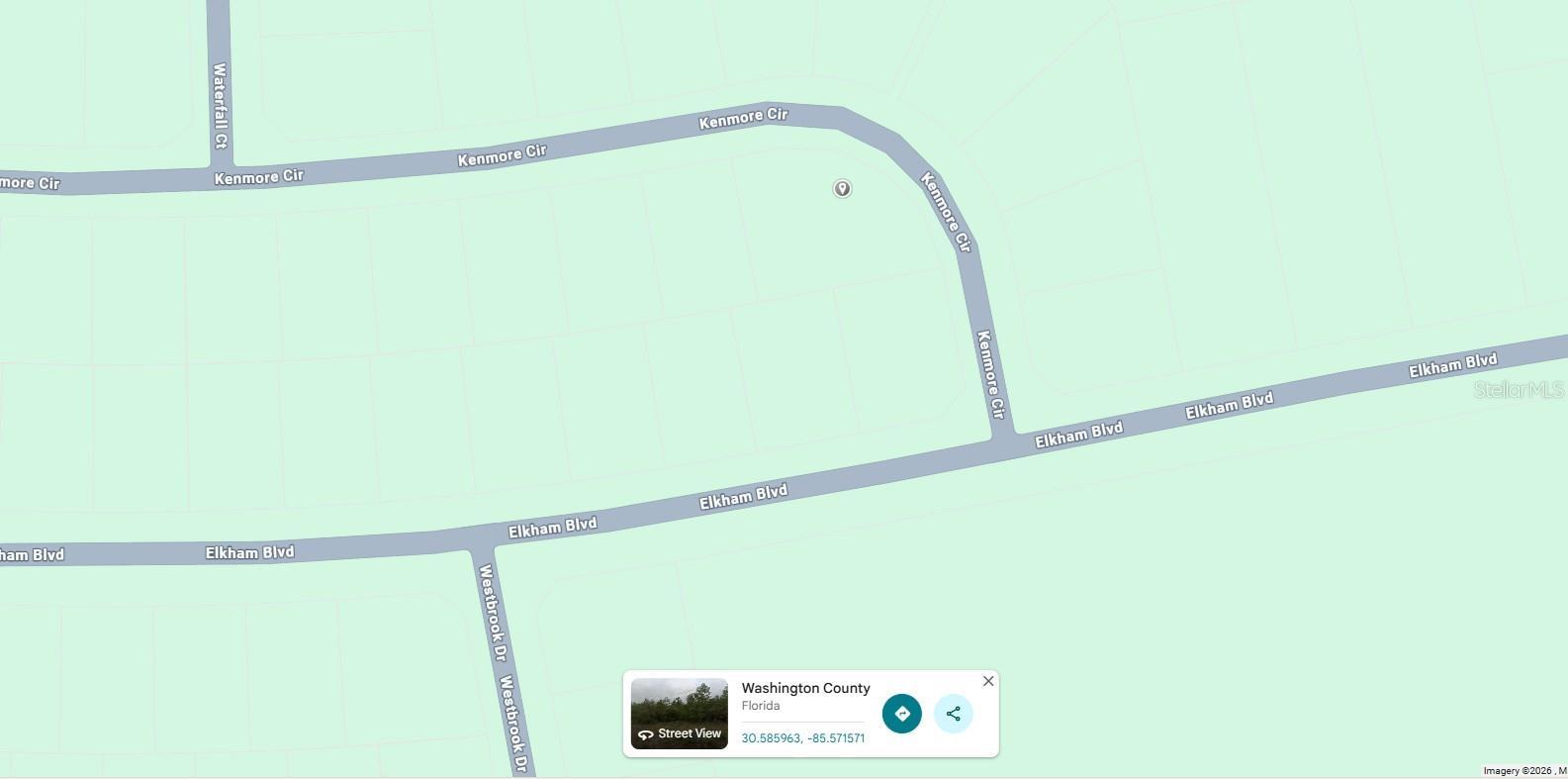
Task: Click the Florida subtitle in card
Action: point(761,706)
